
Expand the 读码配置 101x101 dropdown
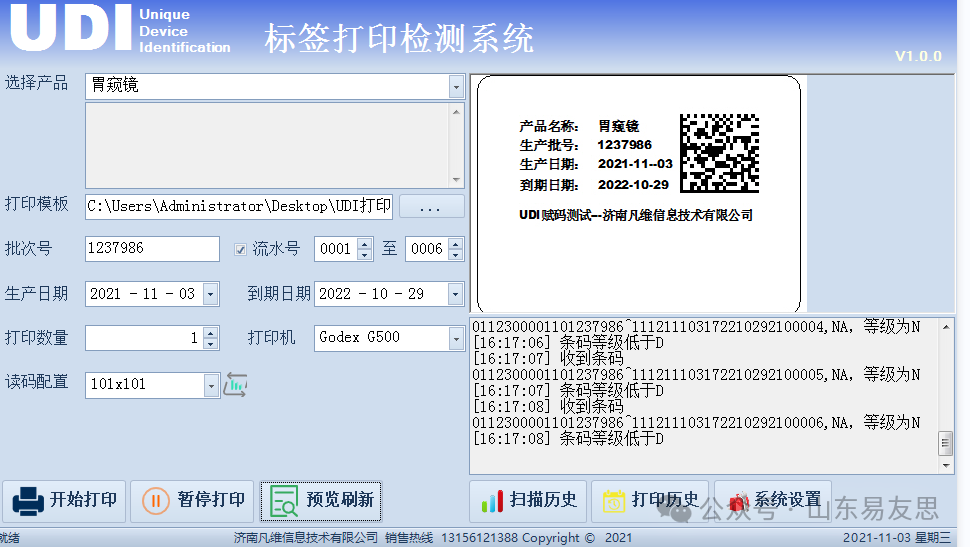[212, 385]
